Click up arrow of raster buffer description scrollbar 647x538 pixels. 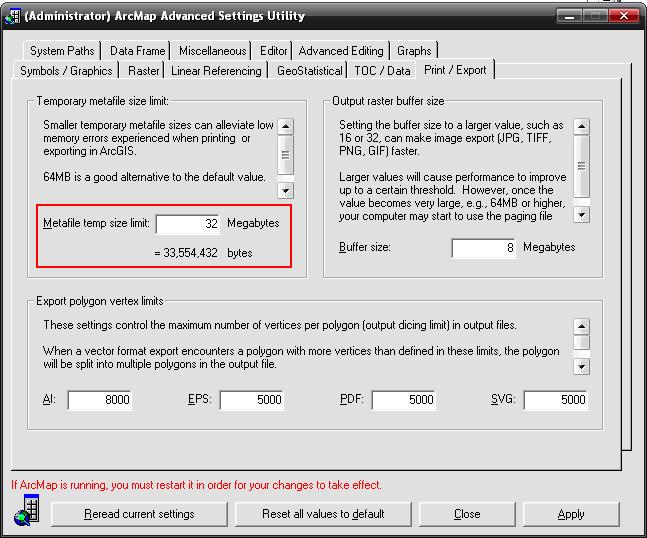tap(581, 127)
